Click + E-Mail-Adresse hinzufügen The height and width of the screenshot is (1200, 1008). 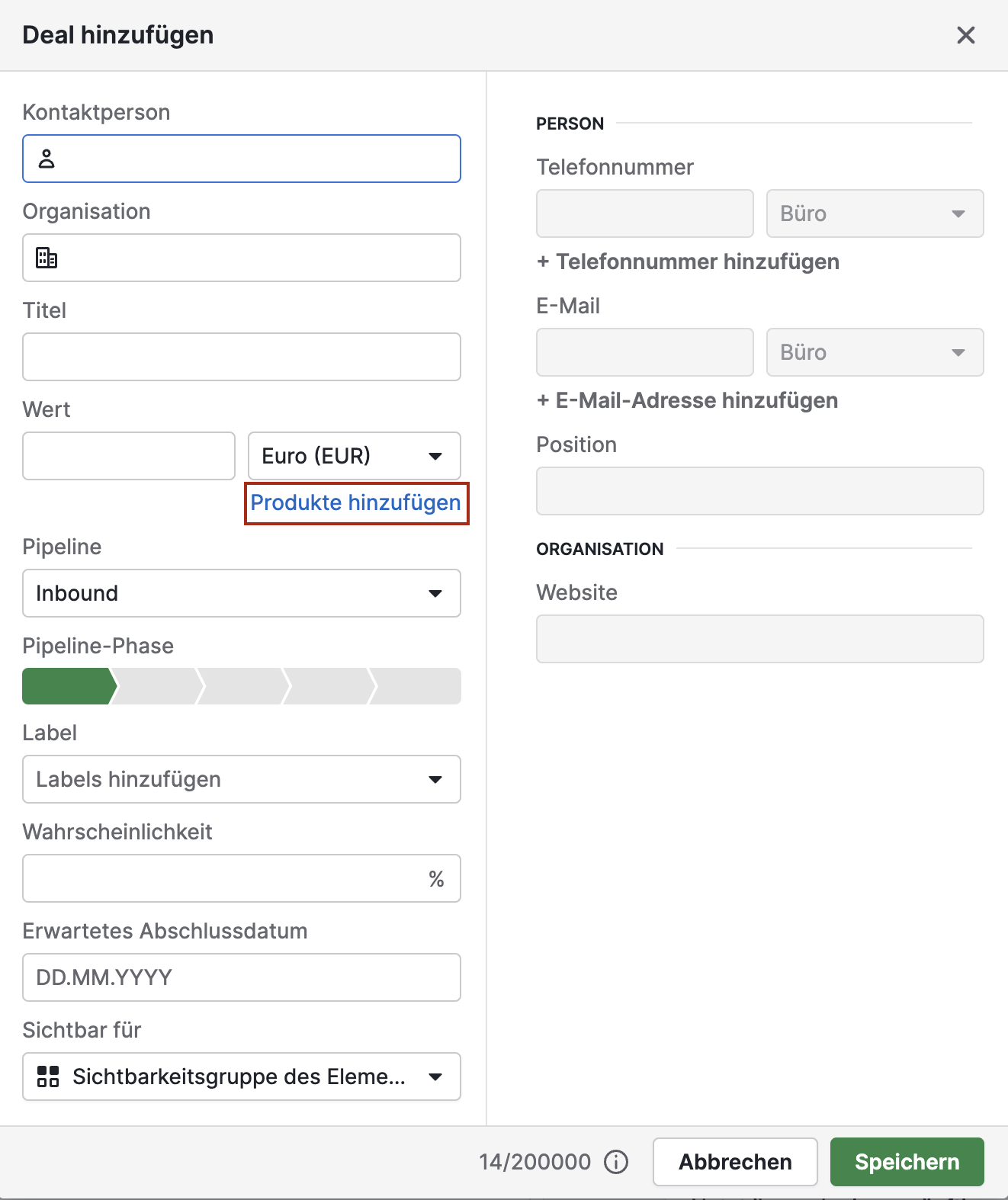(x=687, y=400)
